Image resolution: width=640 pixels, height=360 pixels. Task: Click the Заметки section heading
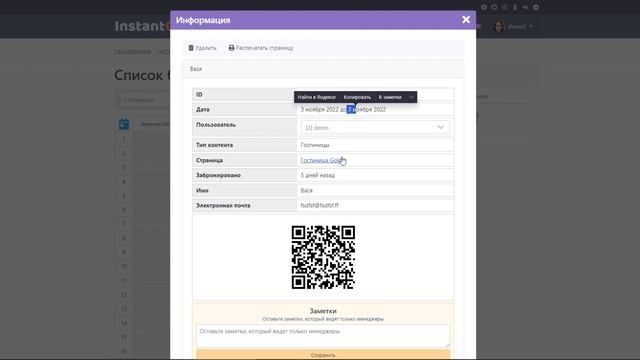click(323, 311)
